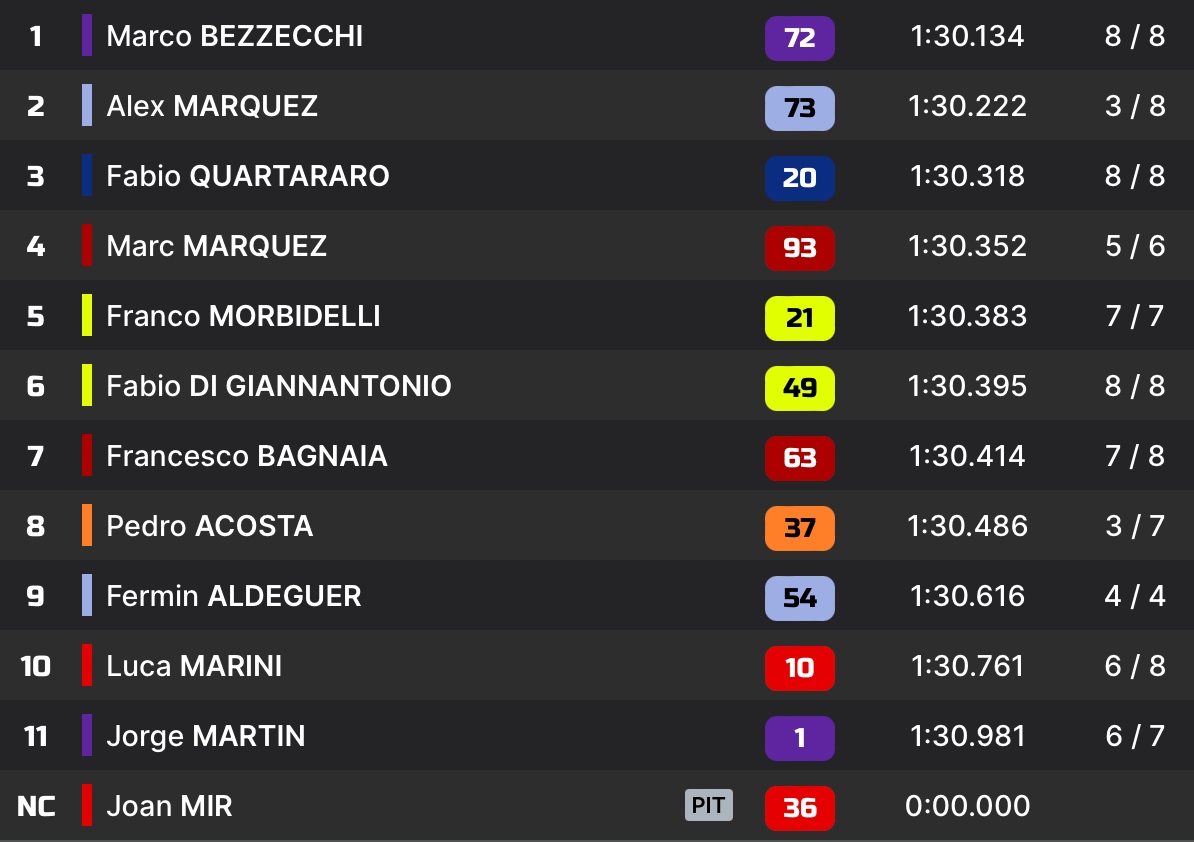1194x842 pixels.
Task: Click Fermin Aldeguer's team color bar
Action: 87,596
